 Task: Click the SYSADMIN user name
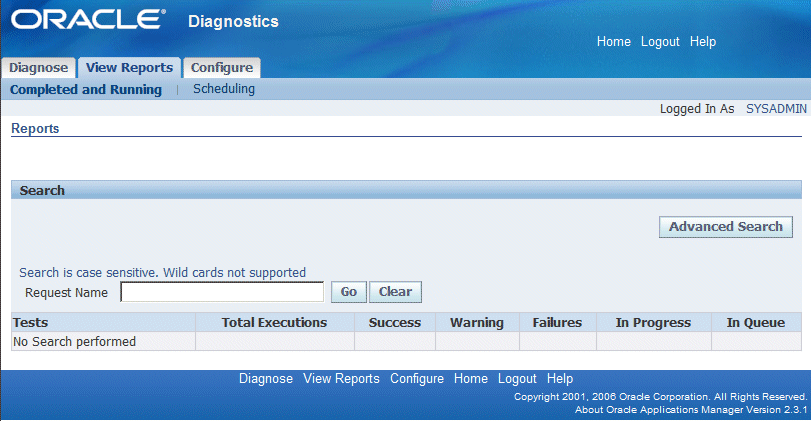click(776, 109)
